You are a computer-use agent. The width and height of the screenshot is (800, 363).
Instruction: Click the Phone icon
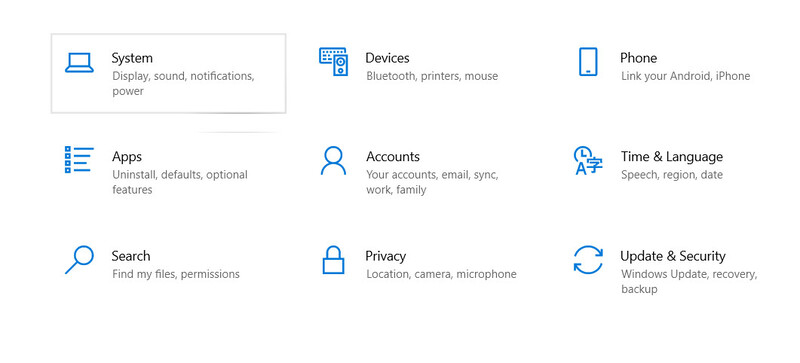[x=588, y=62]
